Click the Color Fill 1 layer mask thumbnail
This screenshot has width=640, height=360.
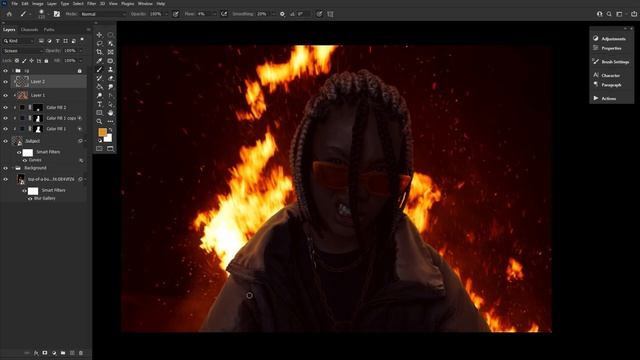point(38,129)
